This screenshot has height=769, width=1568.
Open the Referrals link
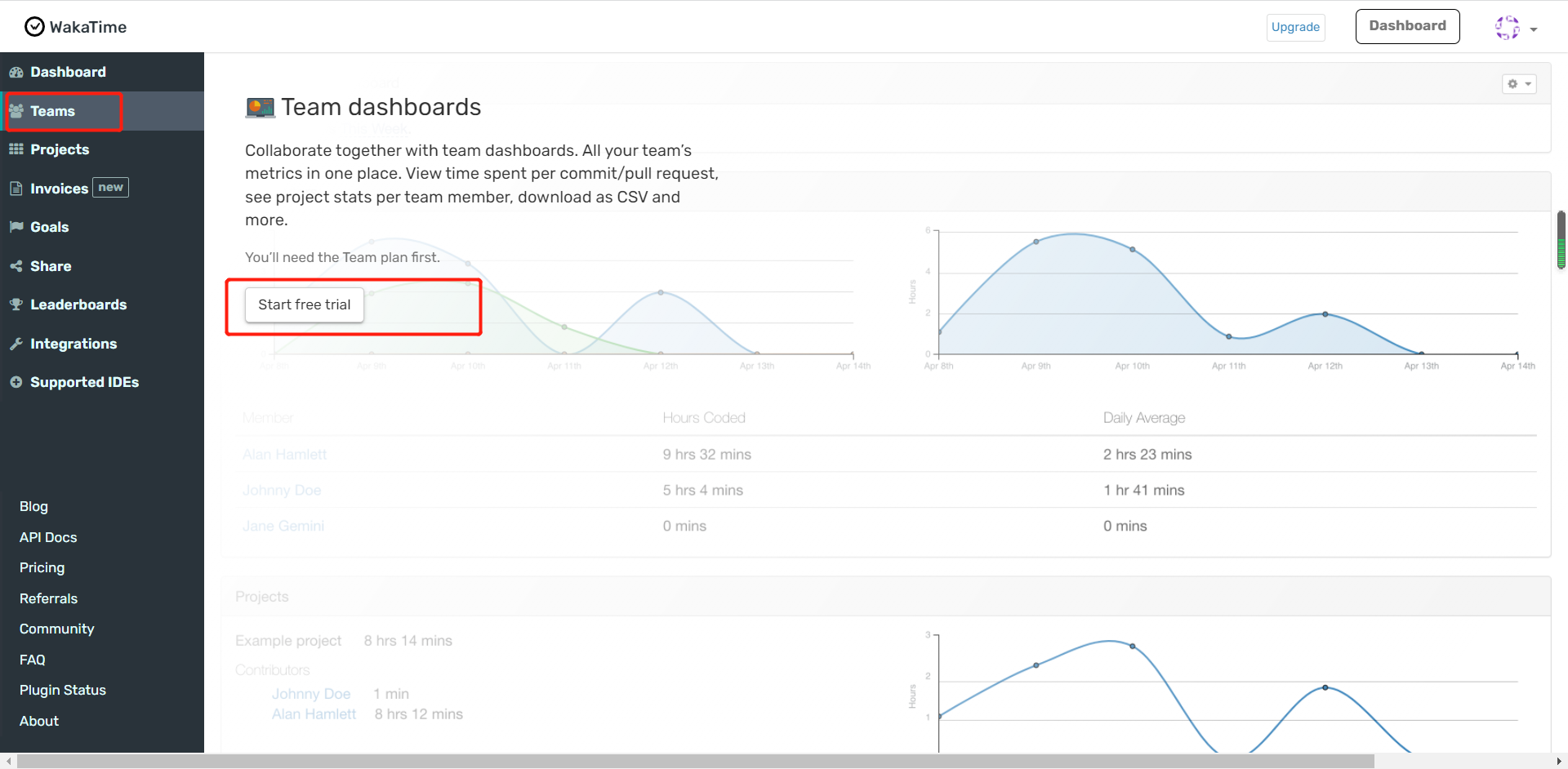coord(48,598)
